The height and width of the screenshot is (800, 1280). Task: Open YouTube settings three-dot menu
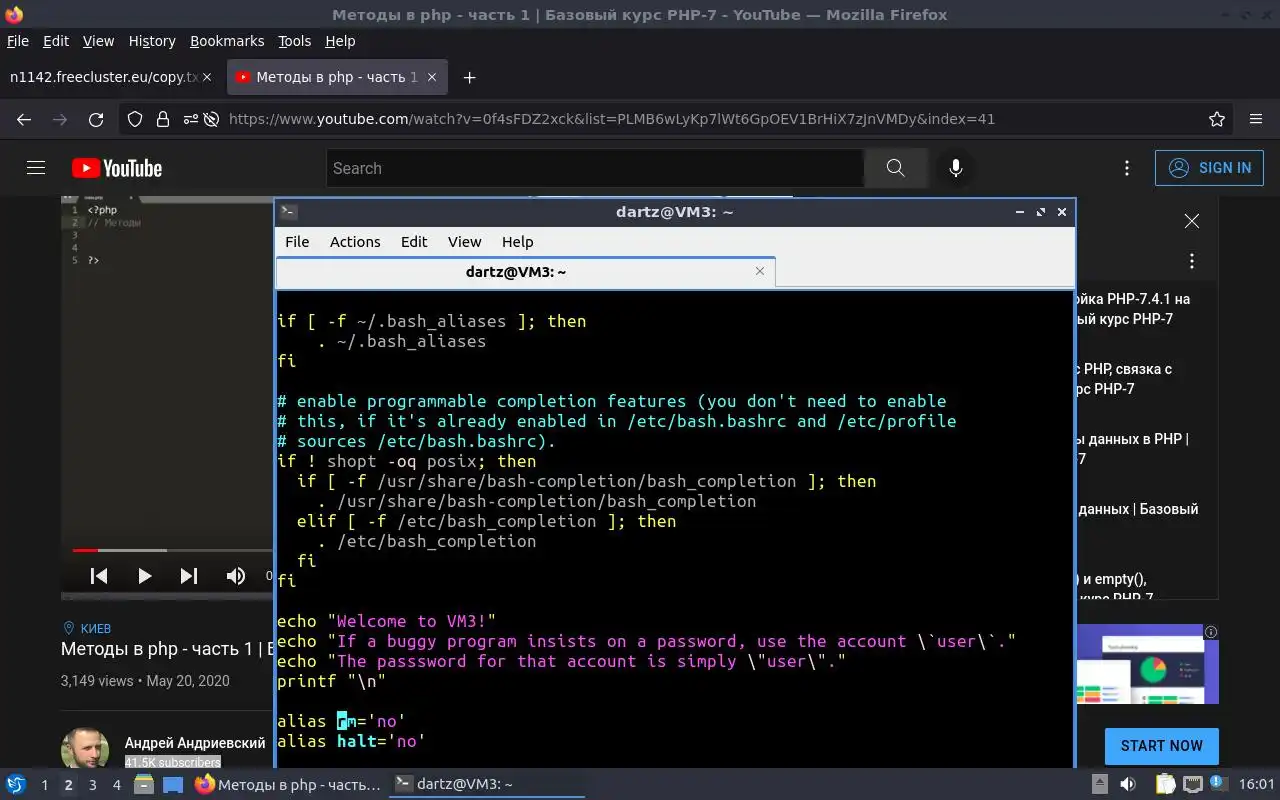(1127, 168)
